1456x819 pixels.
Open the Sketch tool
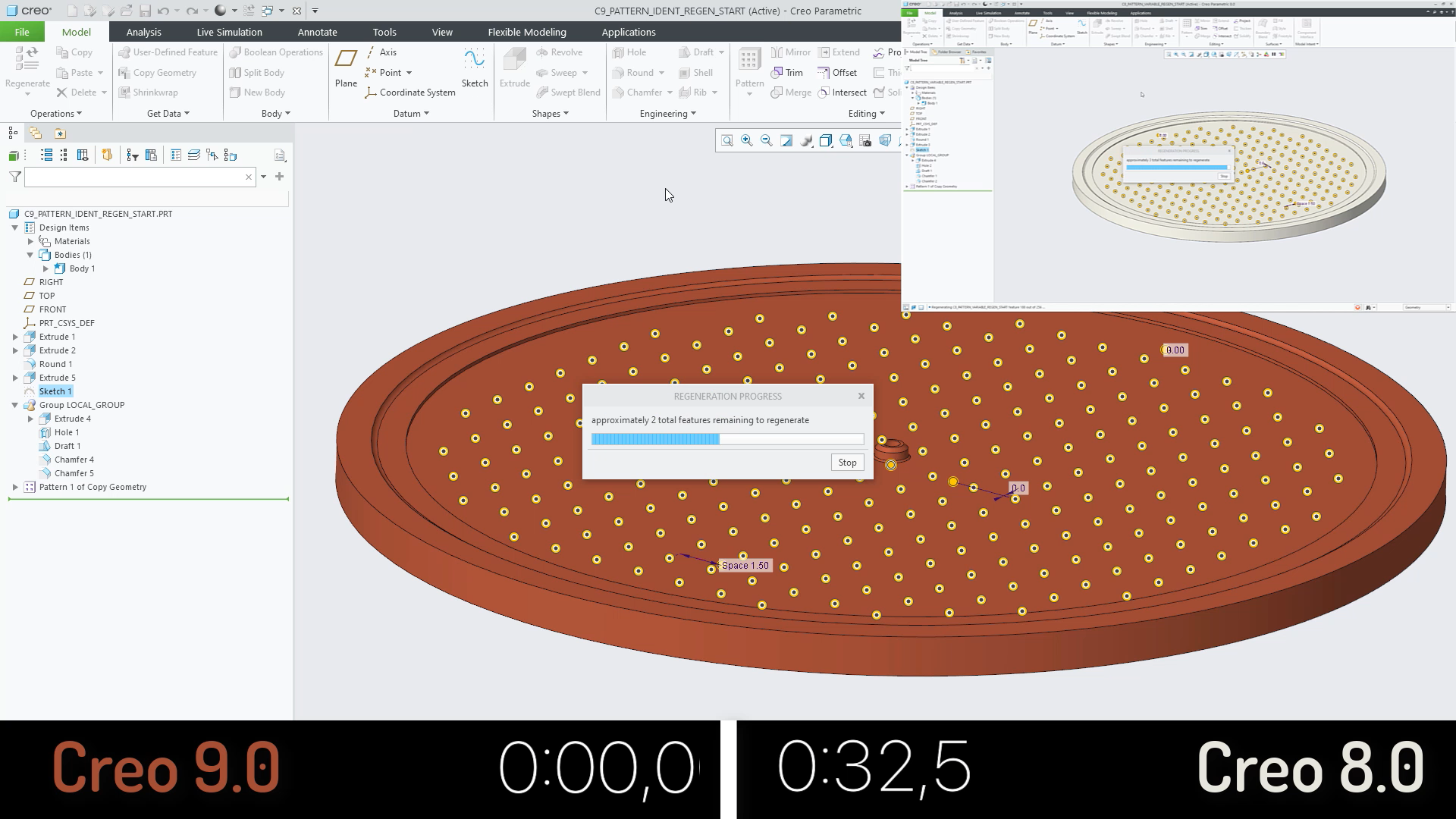coord(475,67)
